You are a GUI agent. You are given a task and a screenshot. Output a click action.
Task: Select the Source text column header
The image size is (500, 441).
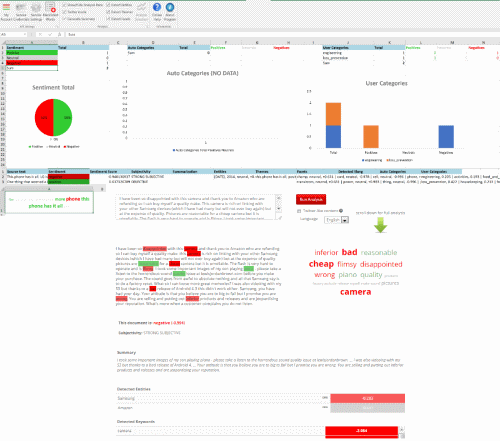(27, 171)
